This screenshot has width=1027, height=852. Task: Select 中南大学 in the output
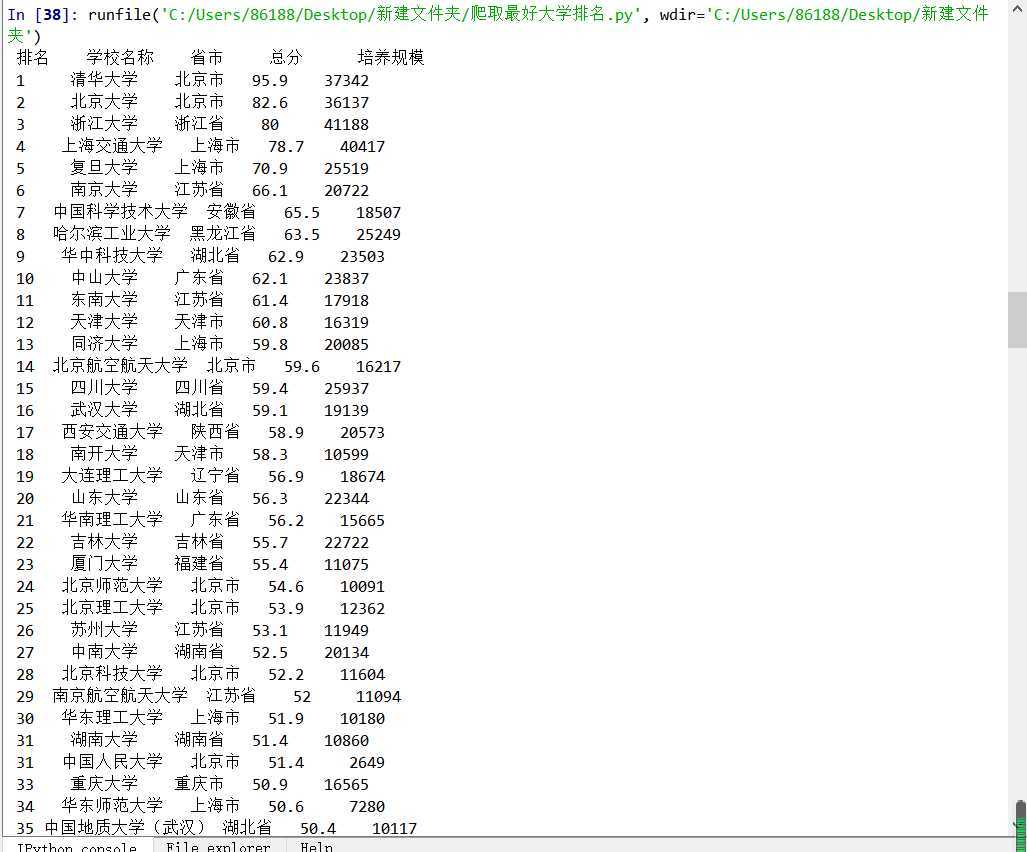(104, 652)
